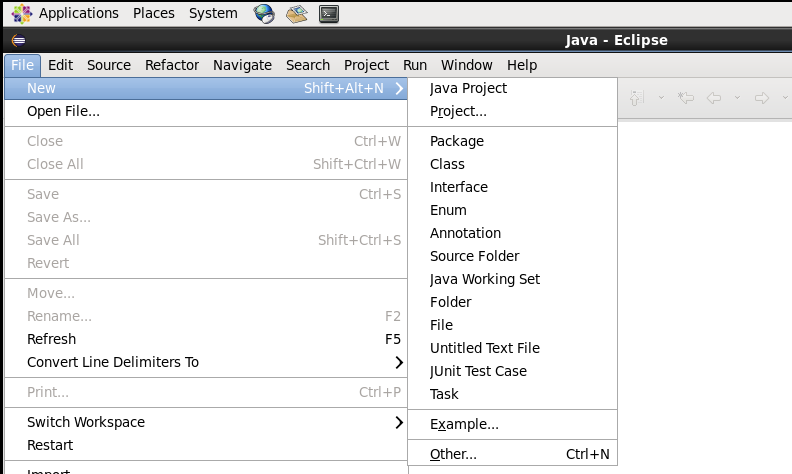Click the Forward navigation arrow in the toolbar
Screen dimensions: 792x474
762,98
